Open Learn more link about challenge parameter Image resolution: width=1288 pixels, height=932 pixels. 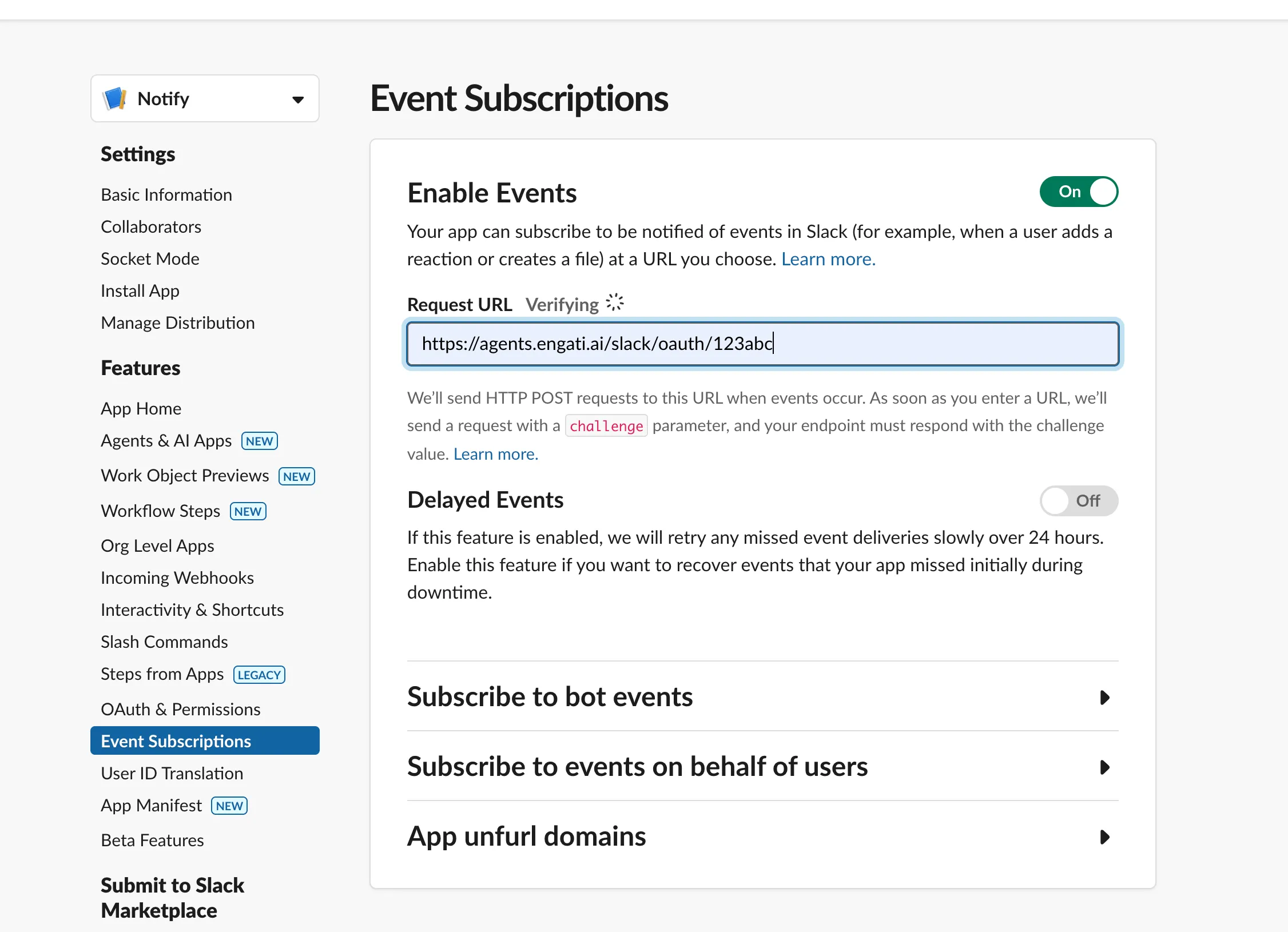pyautogui.click(x=496, y=454)
